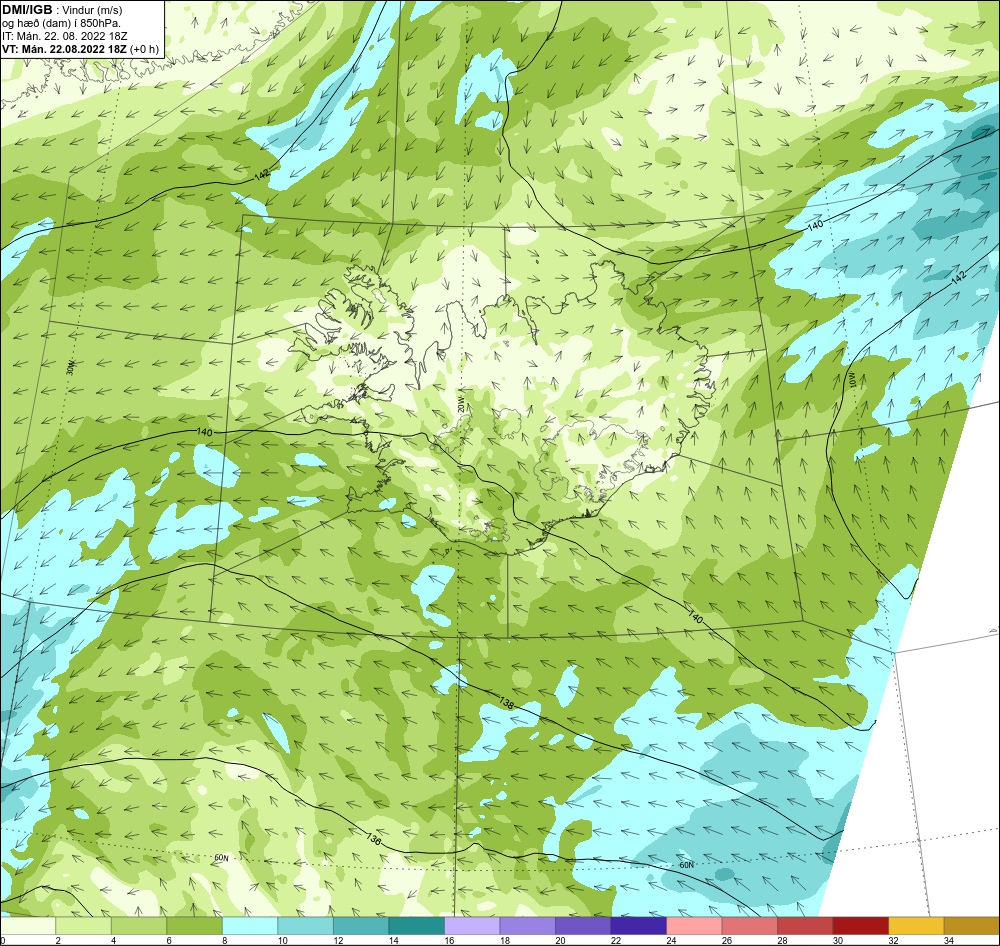
Task: Select the '30W' meridian label
Action: [x=70, y=367]
